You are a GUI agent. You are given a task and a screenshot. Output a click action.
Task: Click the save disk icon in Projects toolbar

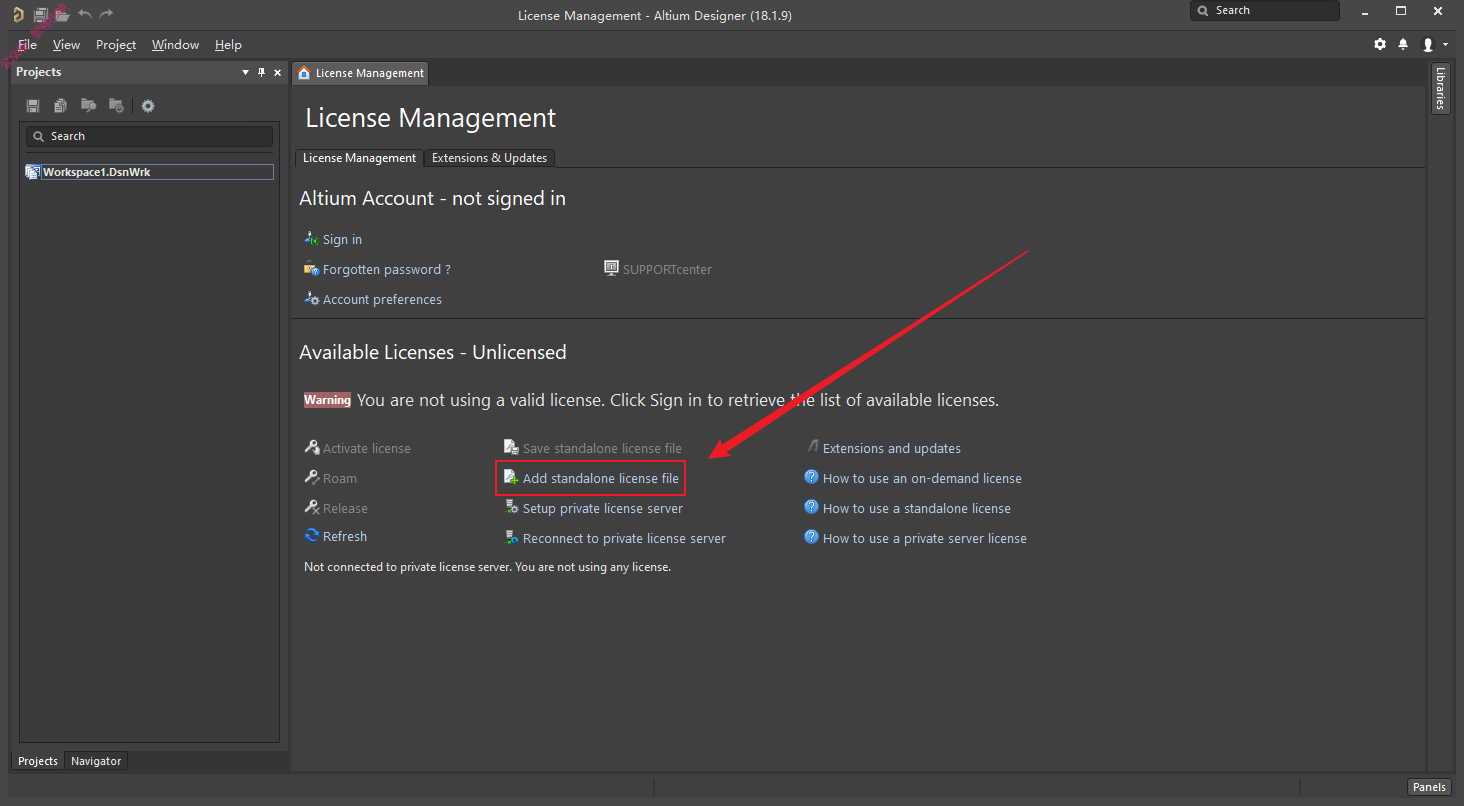click(33, 106)
